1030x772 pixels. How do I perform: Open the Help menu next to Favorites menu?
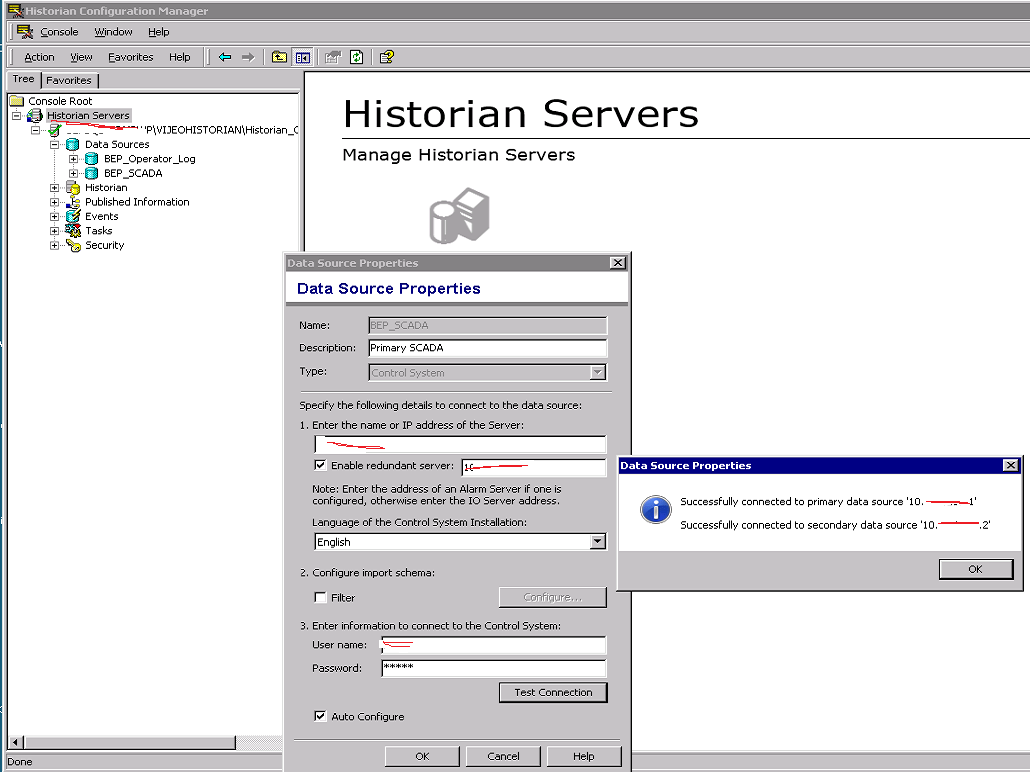(x=179, y=57)
